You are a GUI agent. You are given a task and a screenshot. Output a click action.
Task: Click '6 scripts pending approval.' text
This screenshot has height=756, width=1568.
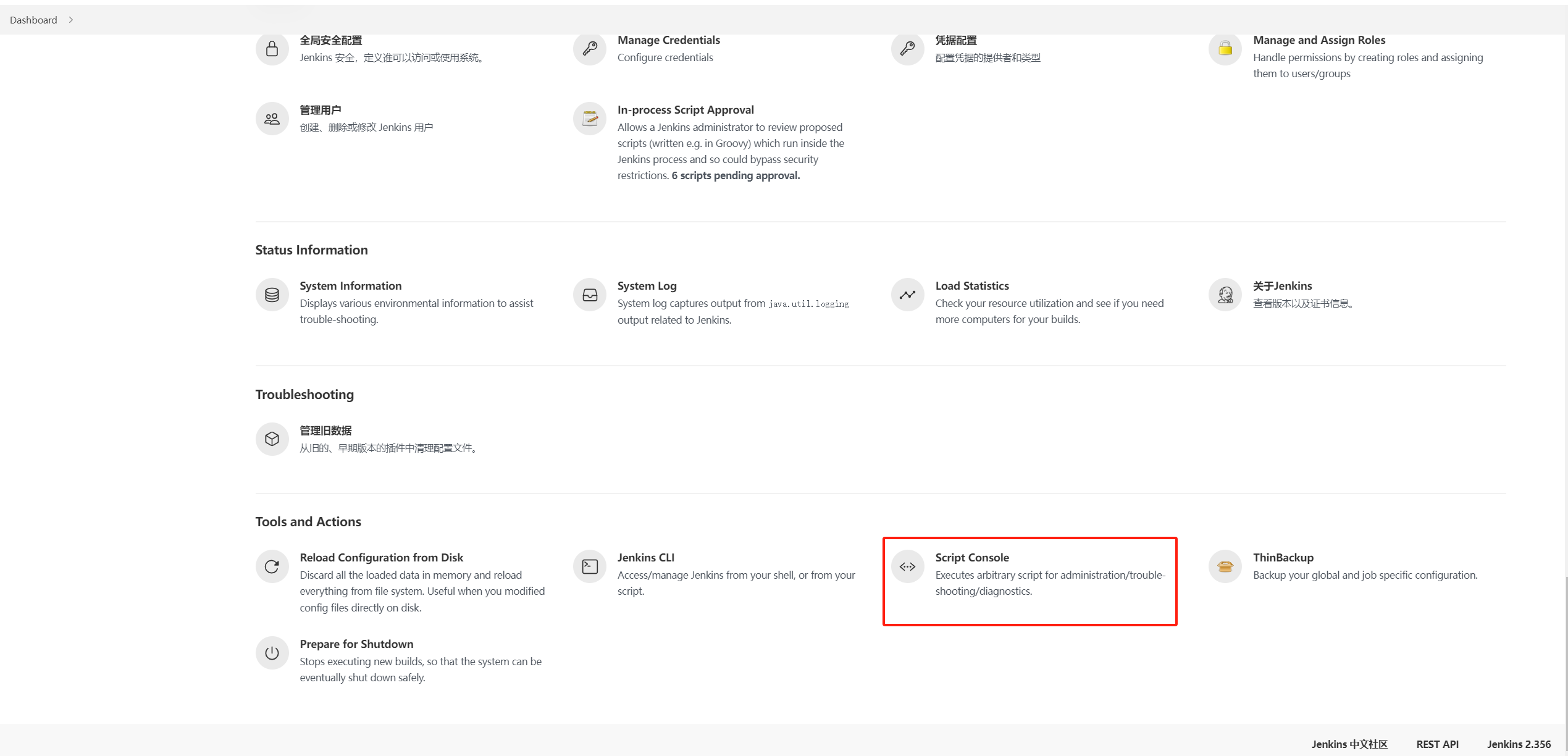click(x=736, y=175)
